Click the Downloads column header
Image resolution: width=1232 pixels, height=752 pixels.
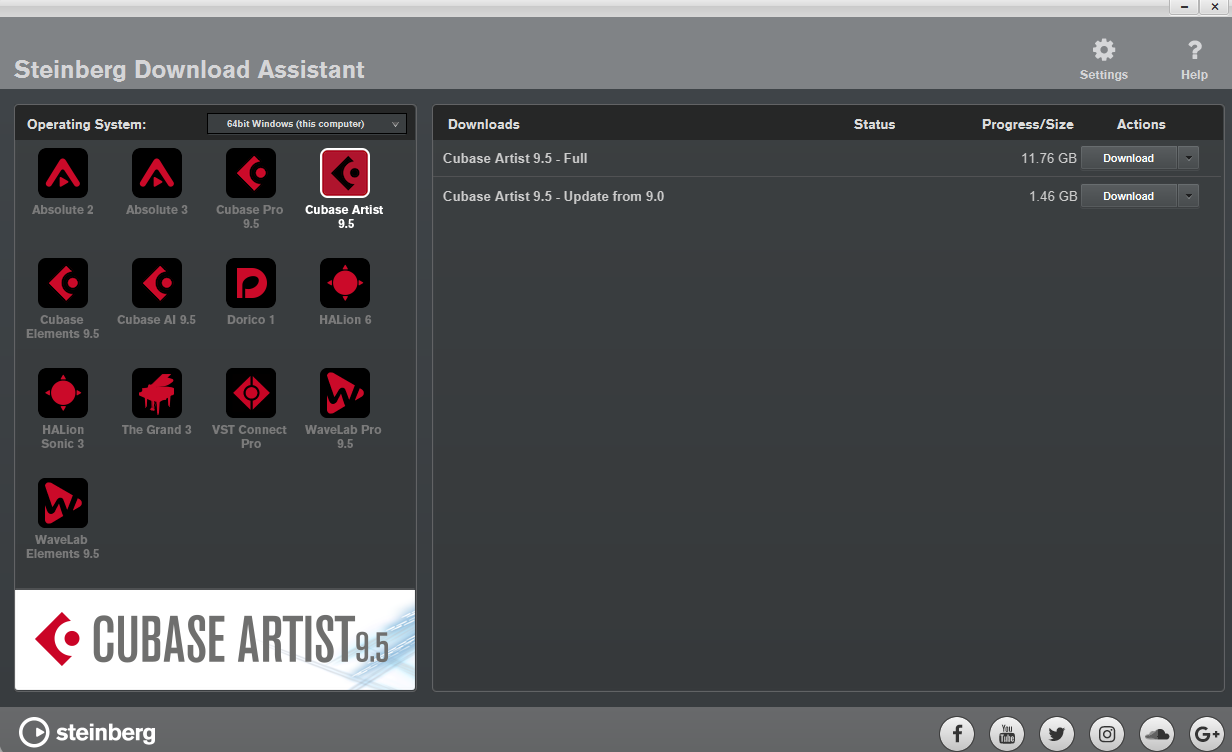pos(484,125)
